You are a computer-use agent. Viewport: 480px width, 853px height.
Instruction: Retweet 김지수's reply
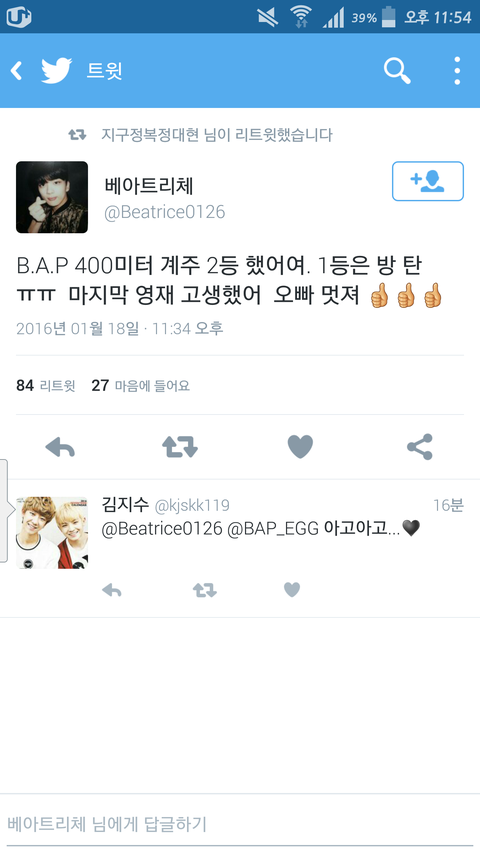(205, 590)
